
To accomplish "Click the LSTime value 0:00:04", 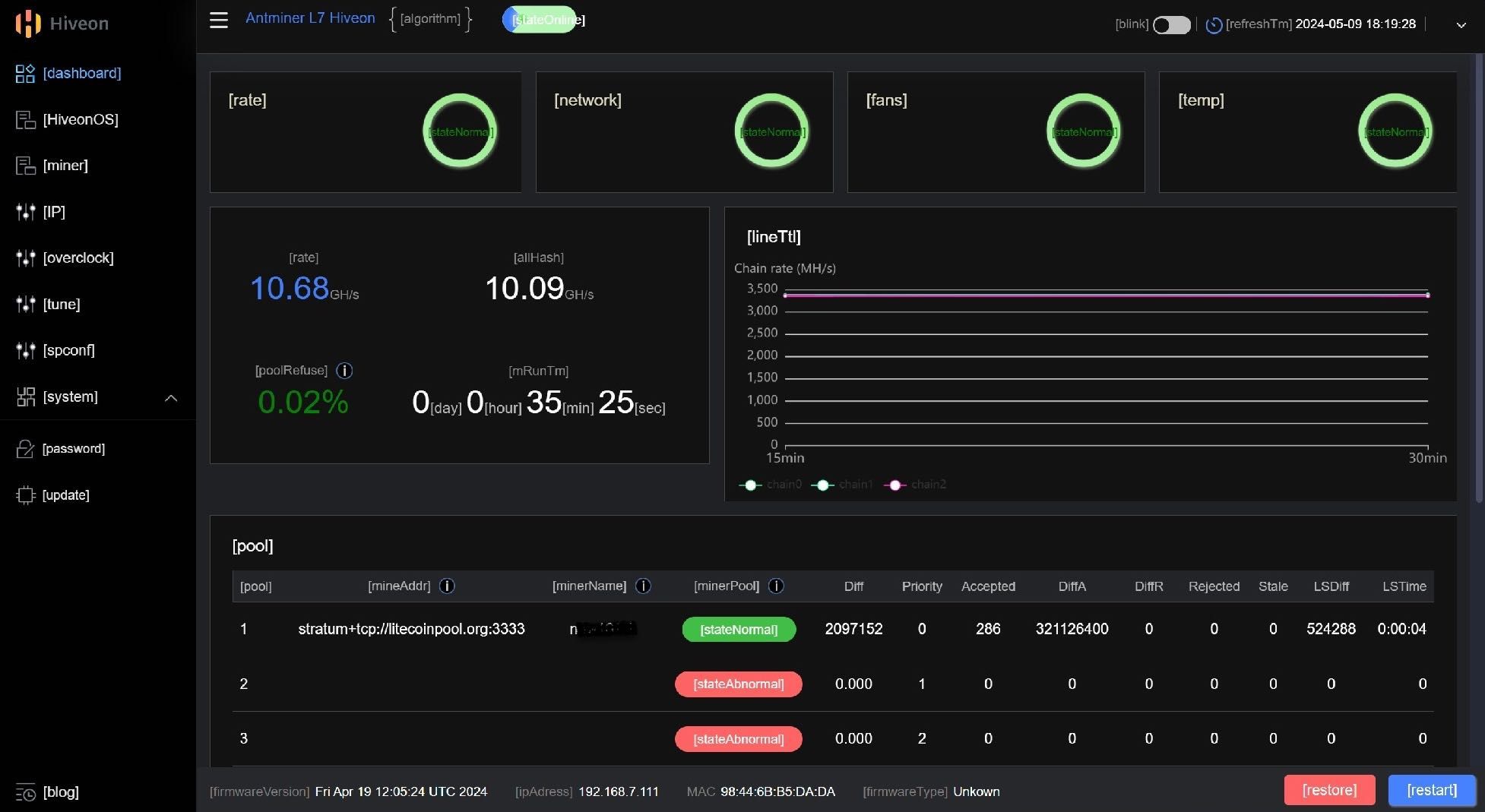I will 1401,629.
